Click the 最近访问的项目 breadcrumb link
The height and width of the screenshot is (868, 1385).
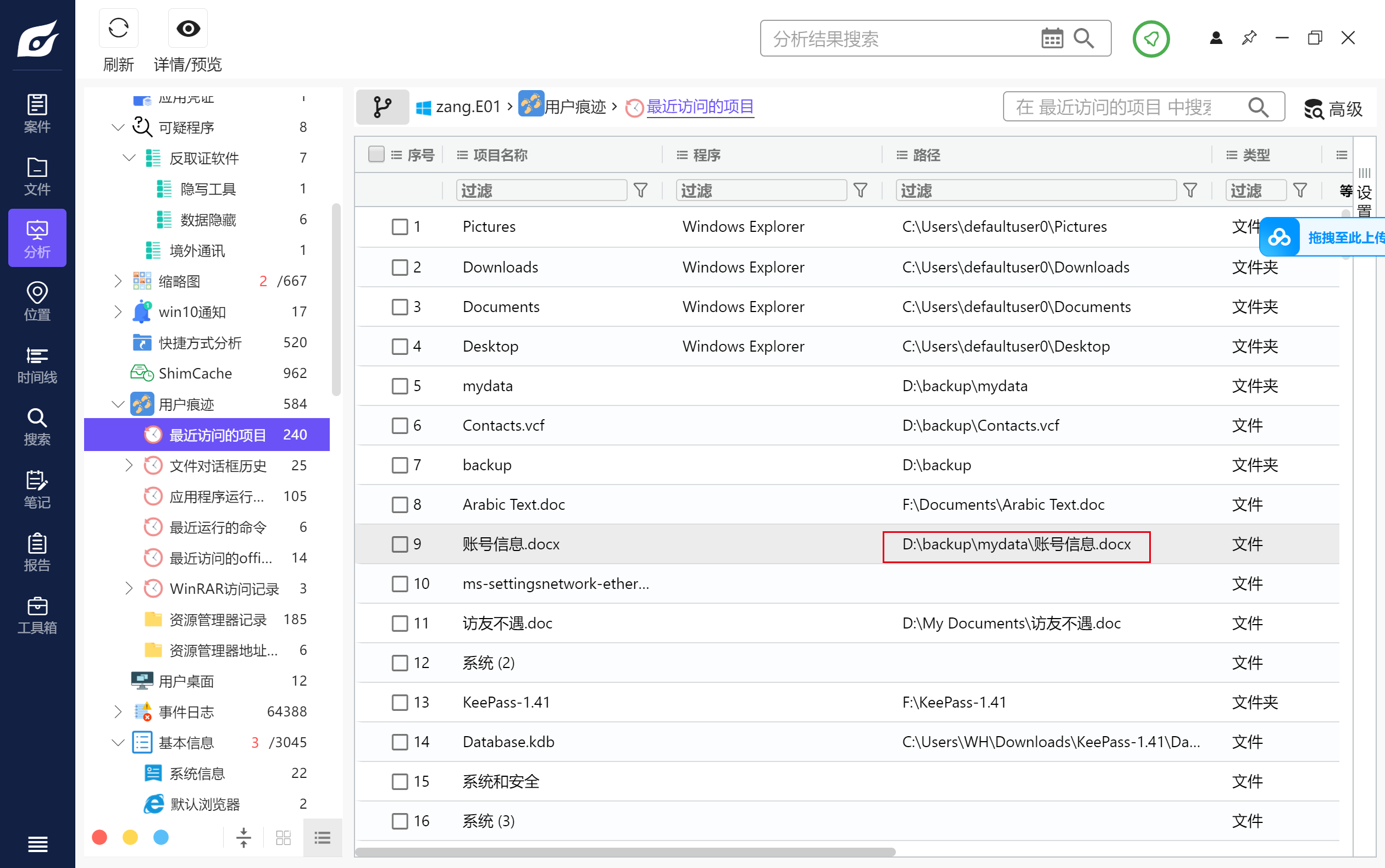click(x=700, y=107)
